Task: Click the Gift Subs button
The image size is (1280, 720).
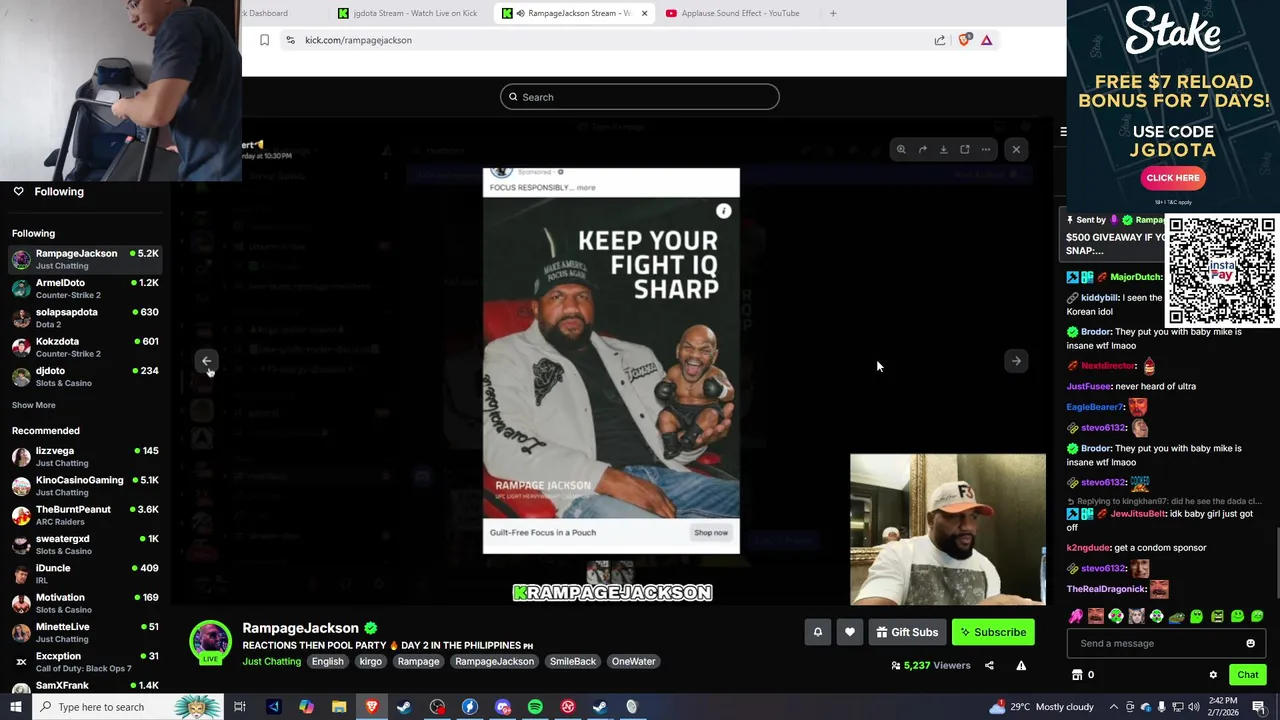Action: [x=907, y=632]
